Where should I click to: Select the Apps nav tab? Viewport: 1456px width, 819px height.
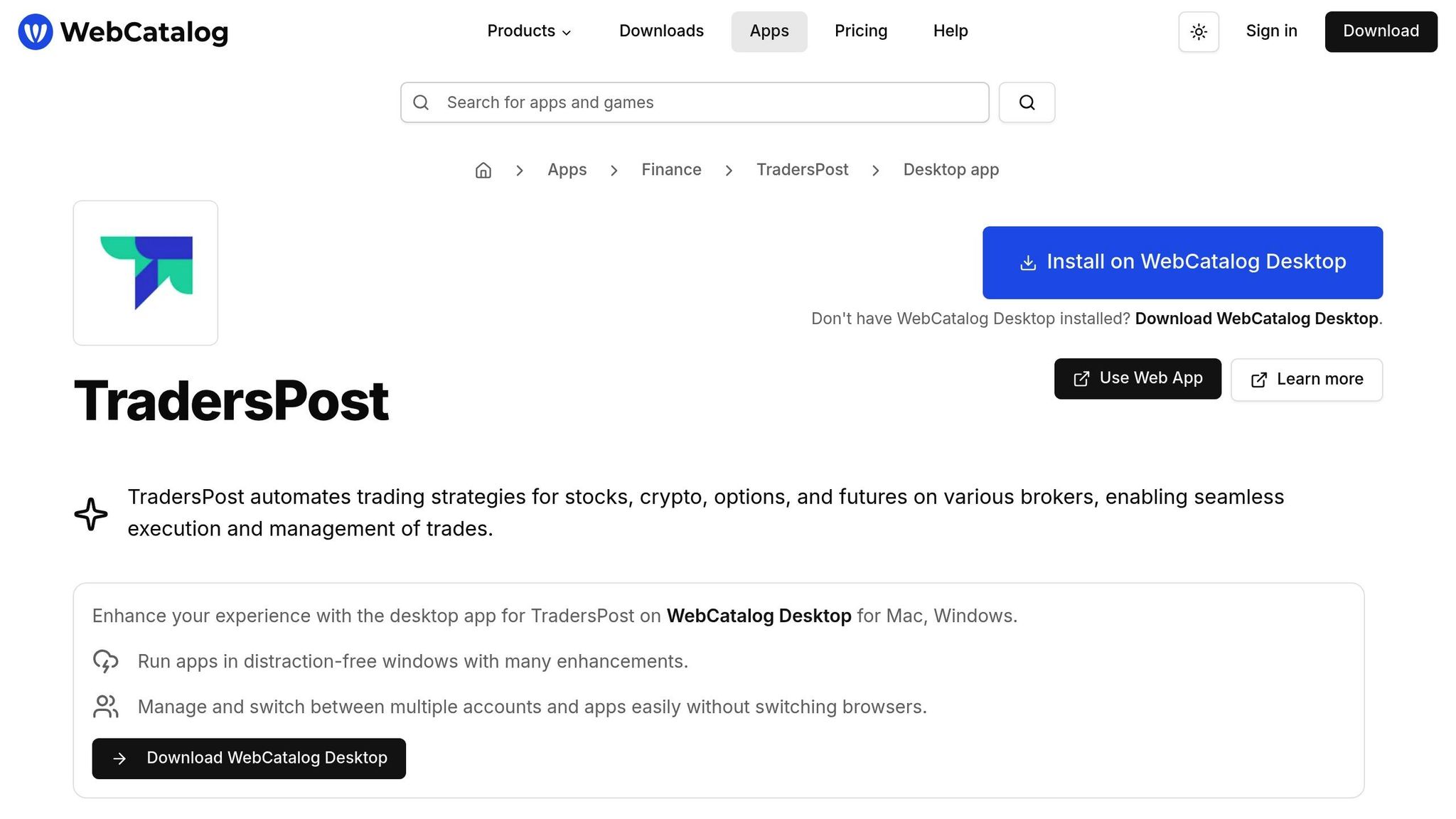coord(769,31)
